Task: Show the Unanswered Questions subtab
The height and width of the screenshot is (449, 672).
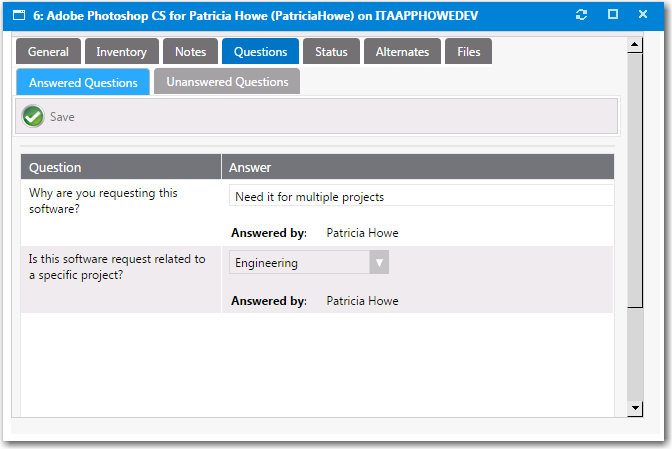Action: (227, 82)
